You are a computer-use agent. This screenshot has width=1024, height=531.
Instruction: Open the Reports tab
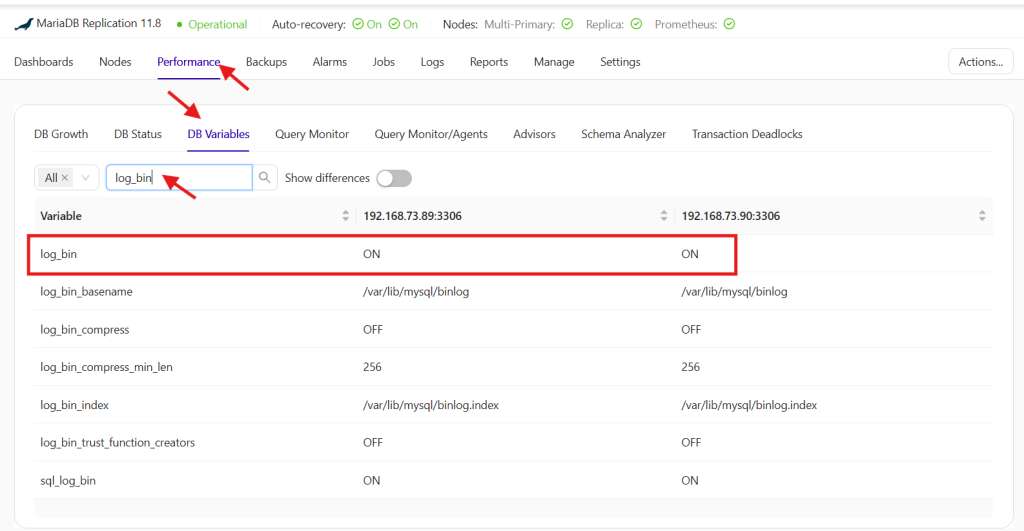[488, 62]
